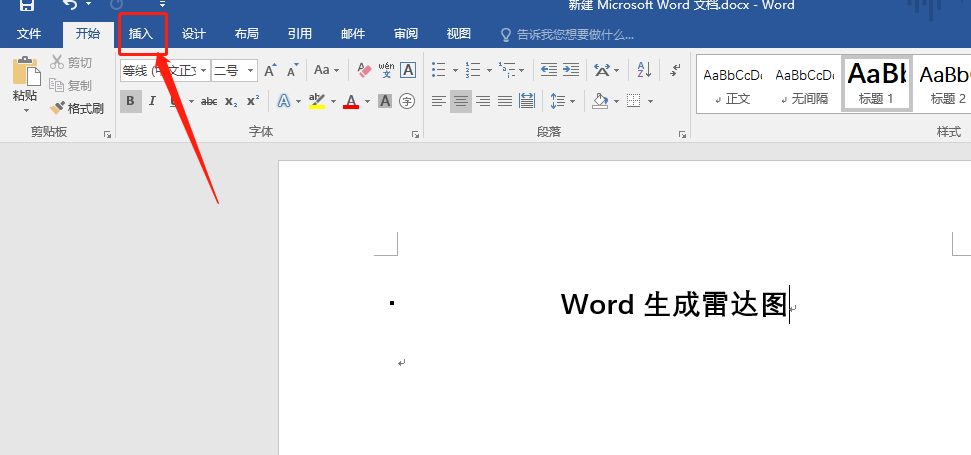Open the 段落 dialog launcher

tap(682, 134)
